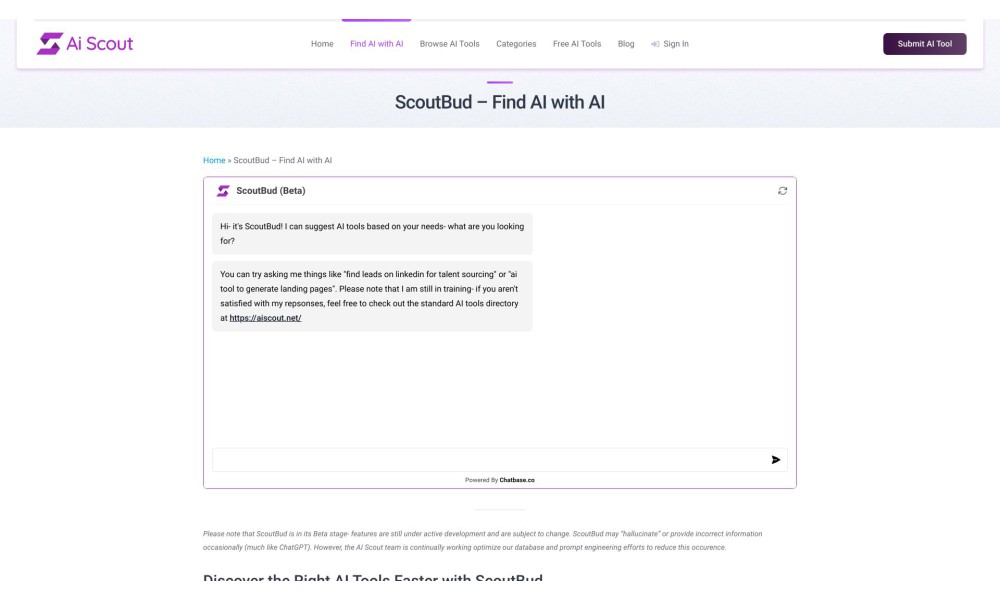This screenshot has height=600, width=1000.
Task: Click the Ai Scout logo icon
Action: [49, 43]
